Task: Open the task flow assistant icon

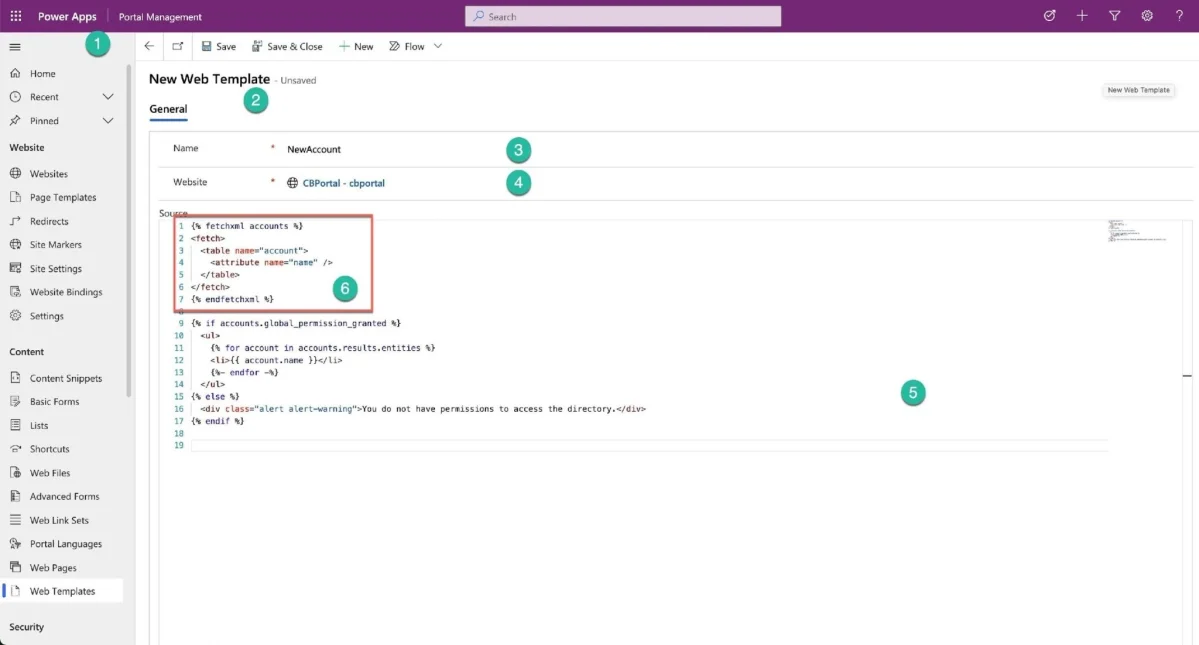Action: click(1049, 16)
